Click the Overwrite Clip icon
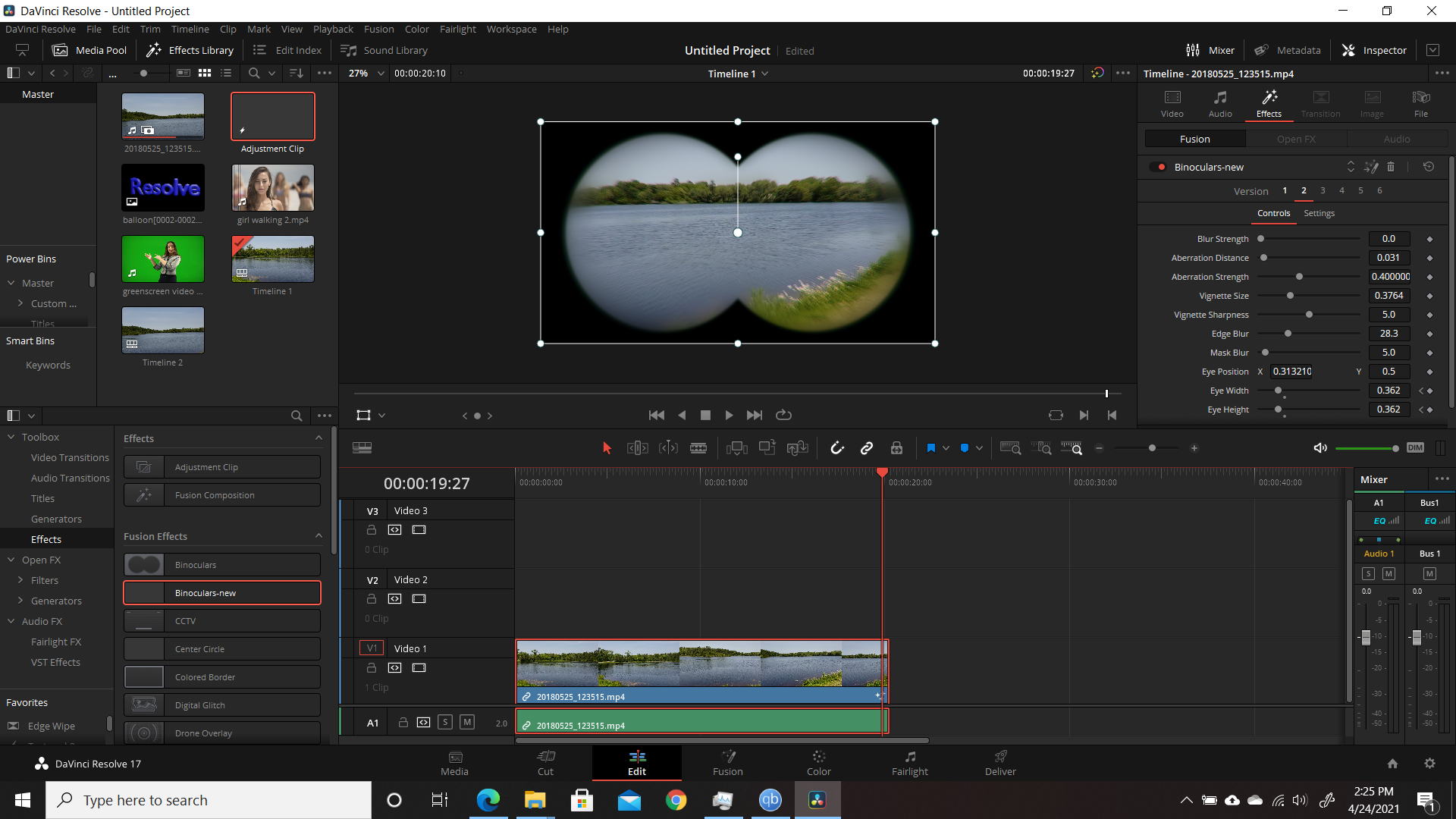Image resolution: width=1456 pixels, height=819 pixels. 767,448
